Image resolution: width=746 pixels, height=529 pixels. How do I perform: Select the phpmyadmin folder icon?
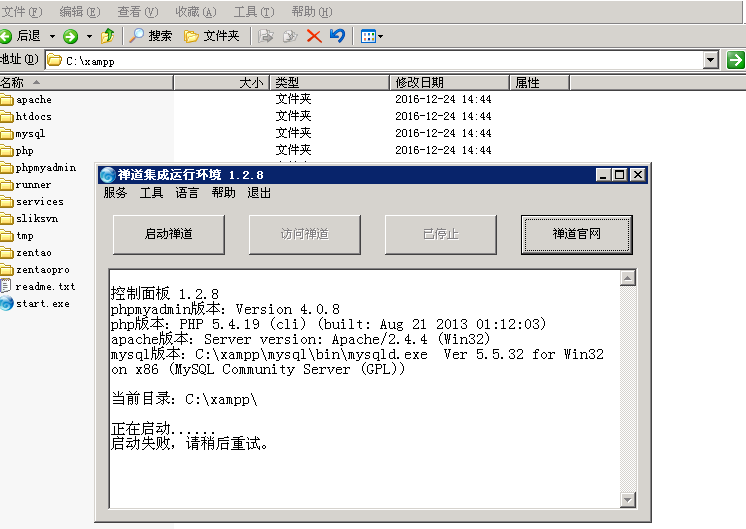[x=7, y=167]
